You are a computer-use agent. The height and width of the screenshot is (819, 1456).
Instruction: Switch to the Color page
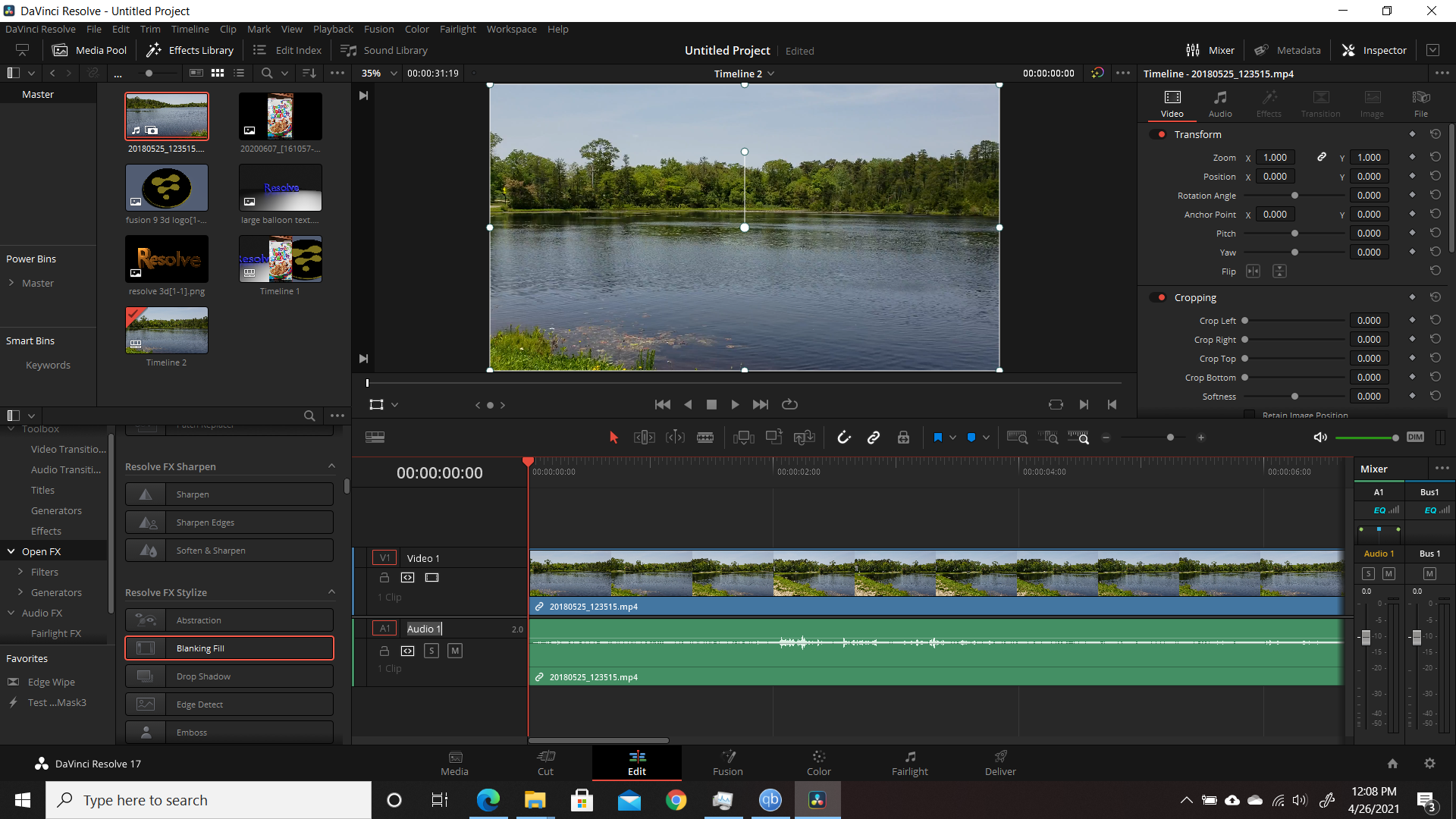click(819, 763)
